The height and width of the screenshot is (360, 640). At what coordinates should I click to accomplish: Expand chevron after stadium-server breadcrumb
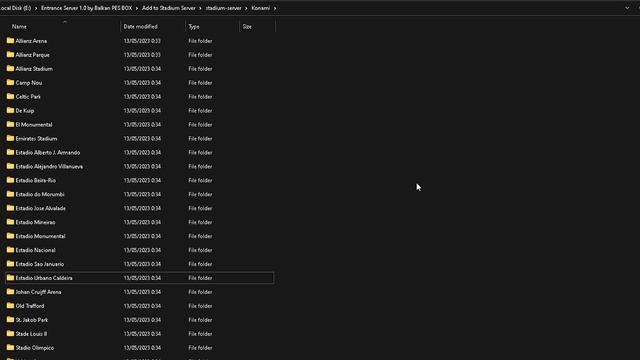[x=246, y=8]
